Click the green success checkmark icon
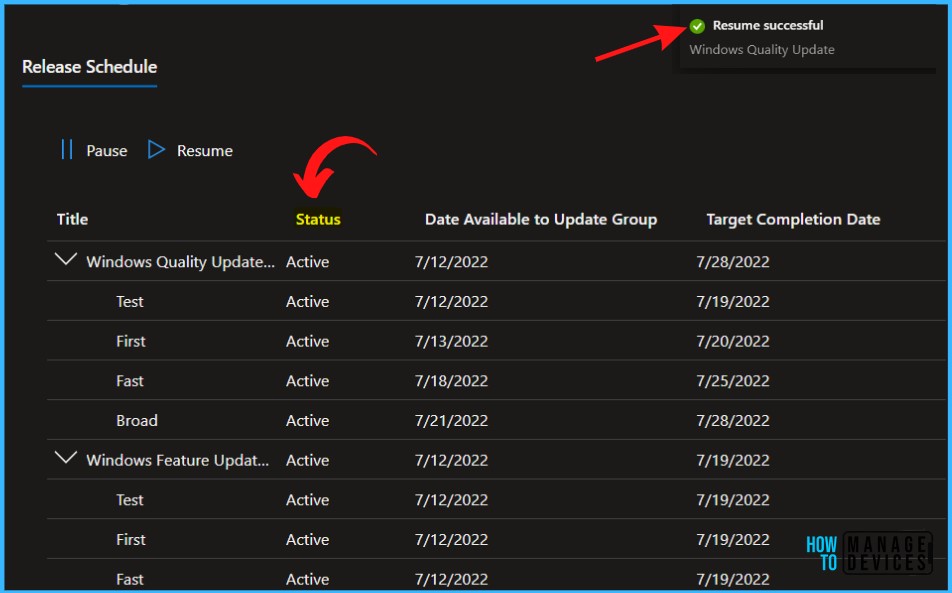Viewport: 952px width, 593px height. coord(697,26)
